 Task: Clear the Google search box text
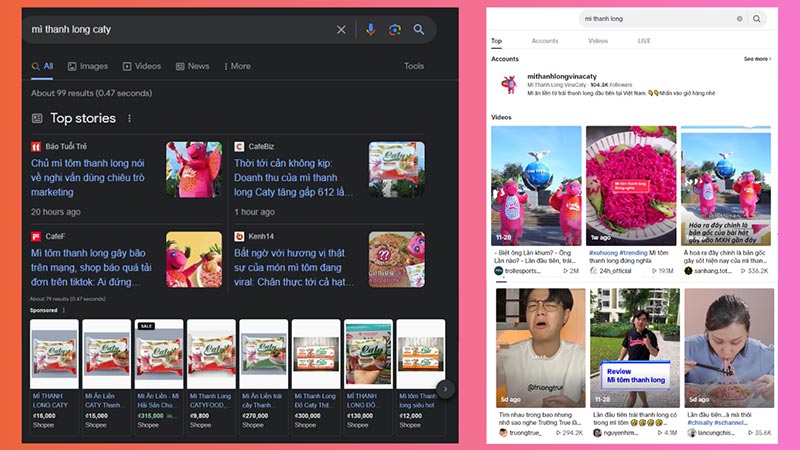(341, 30)
